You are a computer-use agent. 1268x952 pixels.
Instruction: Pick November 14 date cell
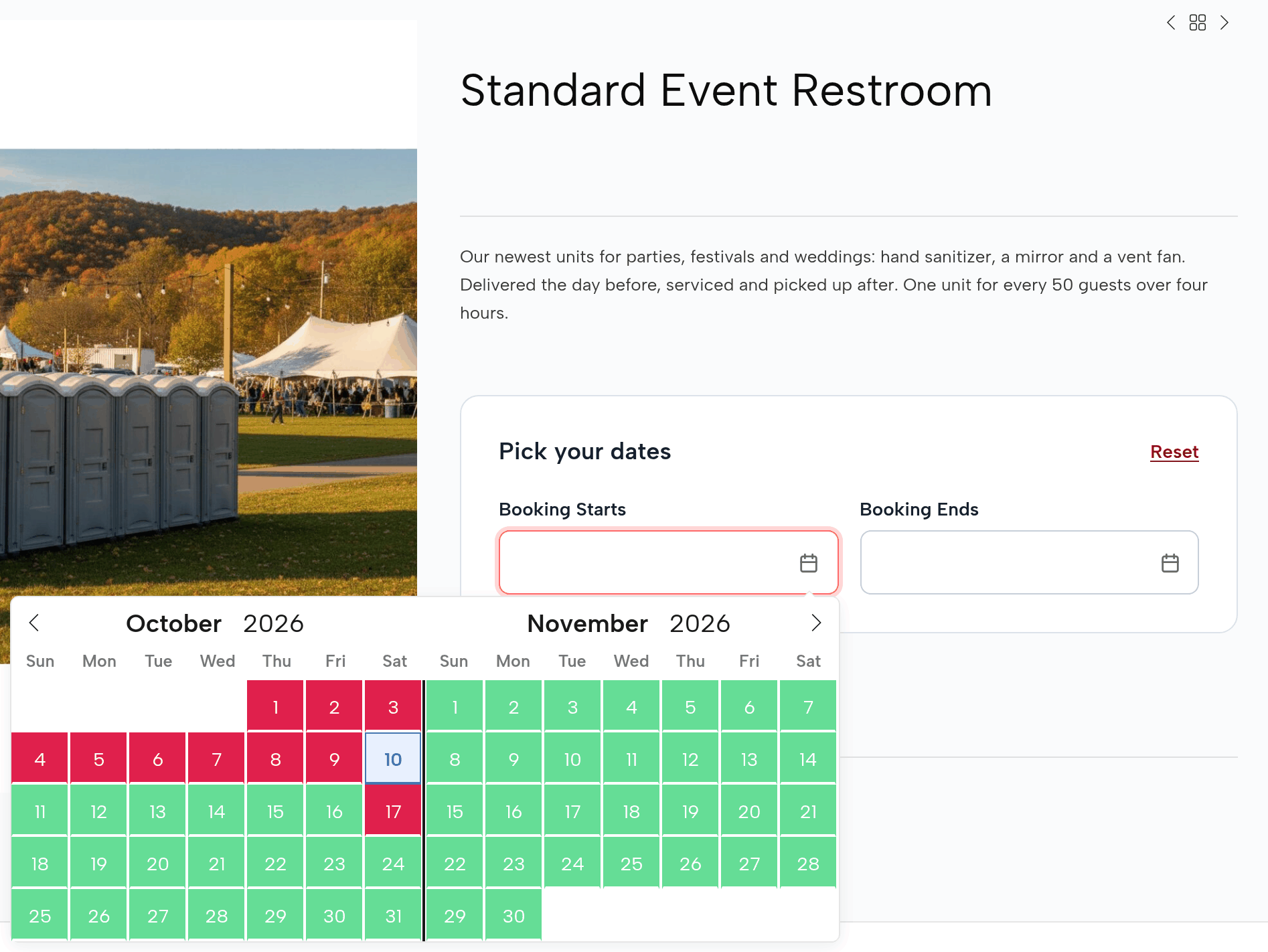[808, 759]
